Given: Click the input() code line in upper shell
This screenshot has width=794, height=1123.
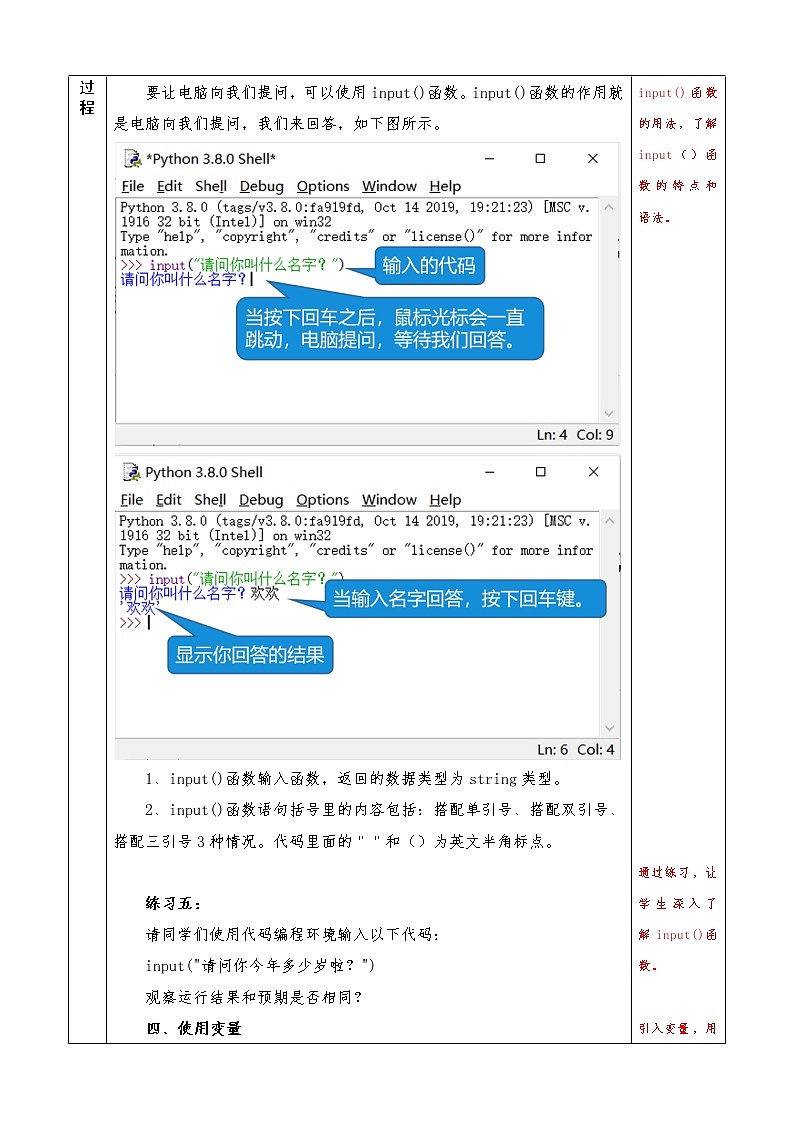Looking at the screenshot, I should point(232,265).
